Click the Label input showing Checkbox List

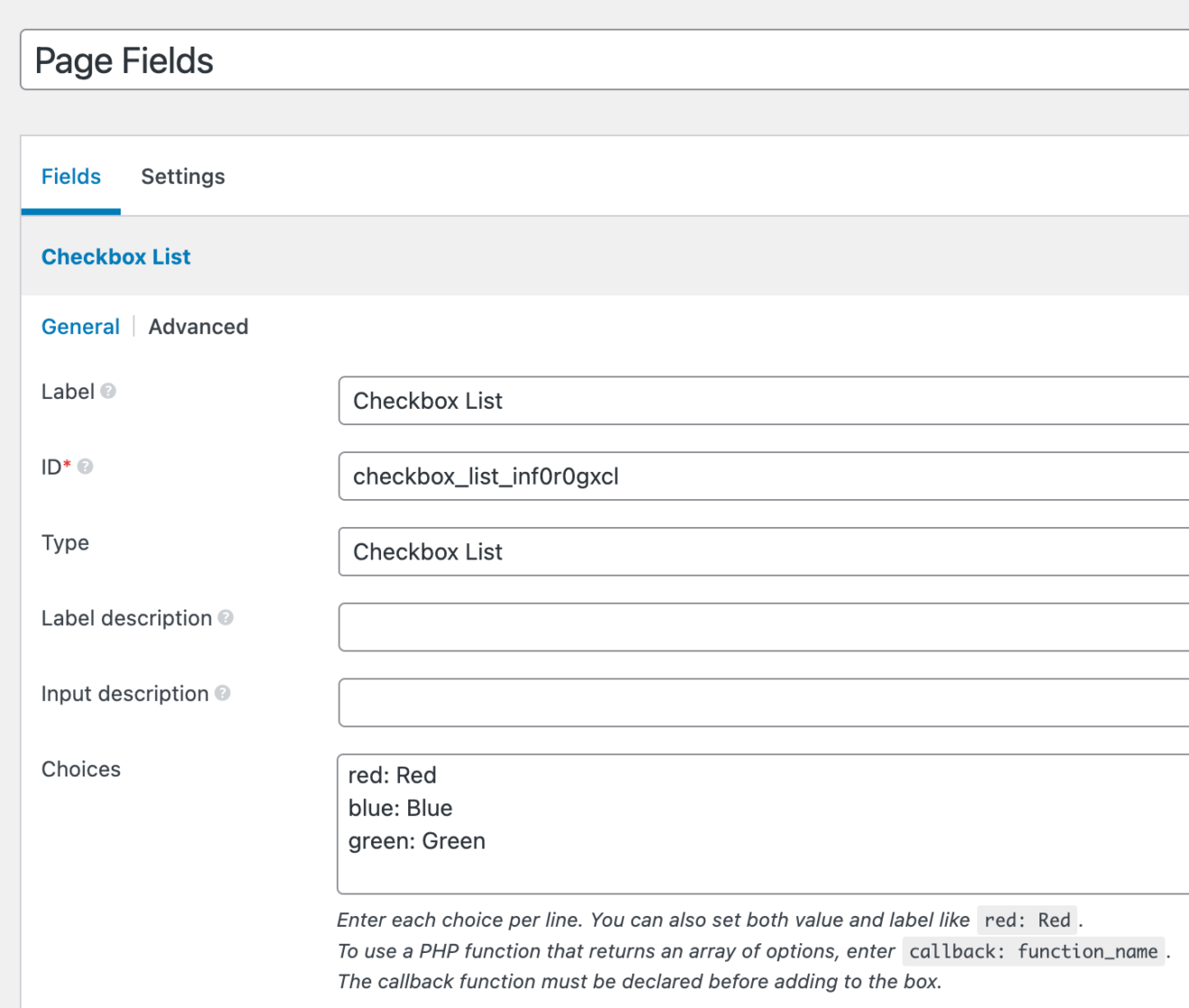tap(631, 401)
